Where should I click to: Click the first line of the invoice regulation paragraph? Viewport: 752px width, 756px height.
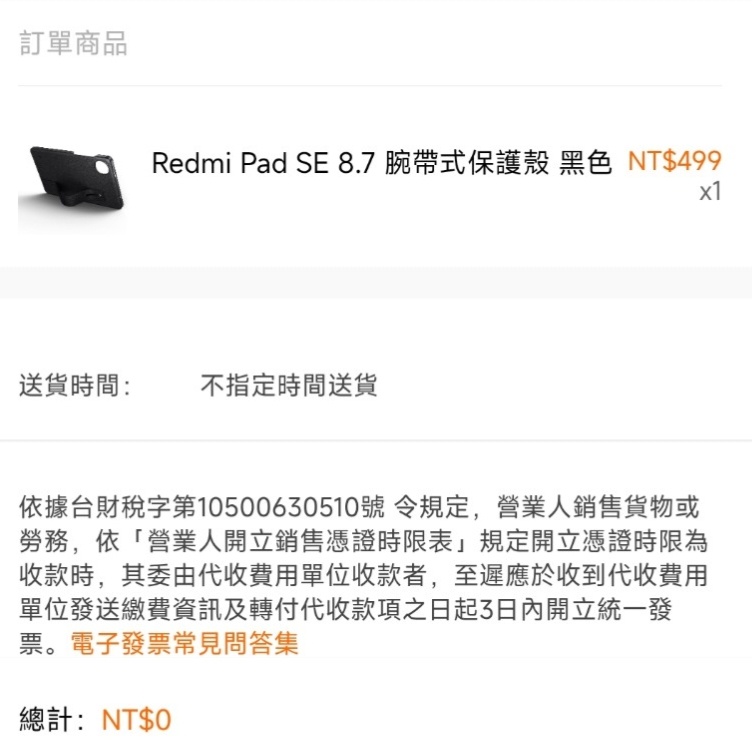(359, 507)
